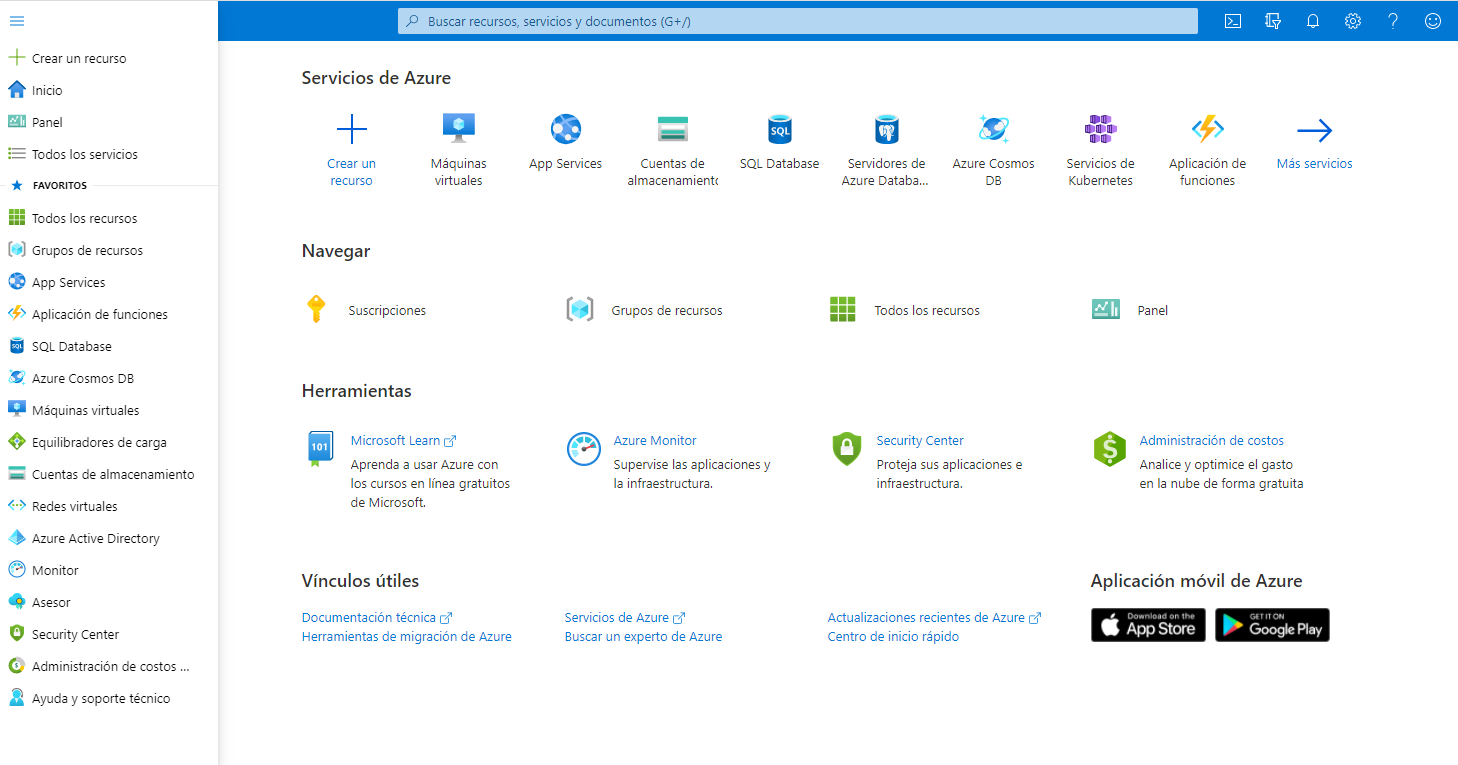Open Grupos de recursos in sidebar favorites

tap(87, 250)
